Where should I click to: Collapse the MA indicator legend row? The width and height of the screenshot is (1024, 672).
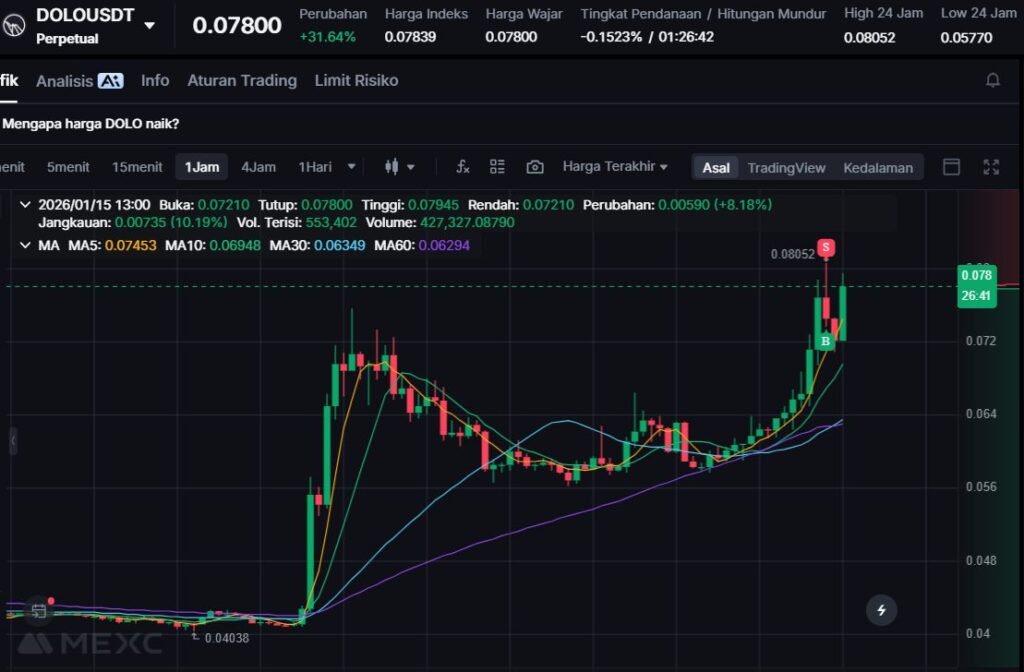pyautogui.click(x=25, y=245)
